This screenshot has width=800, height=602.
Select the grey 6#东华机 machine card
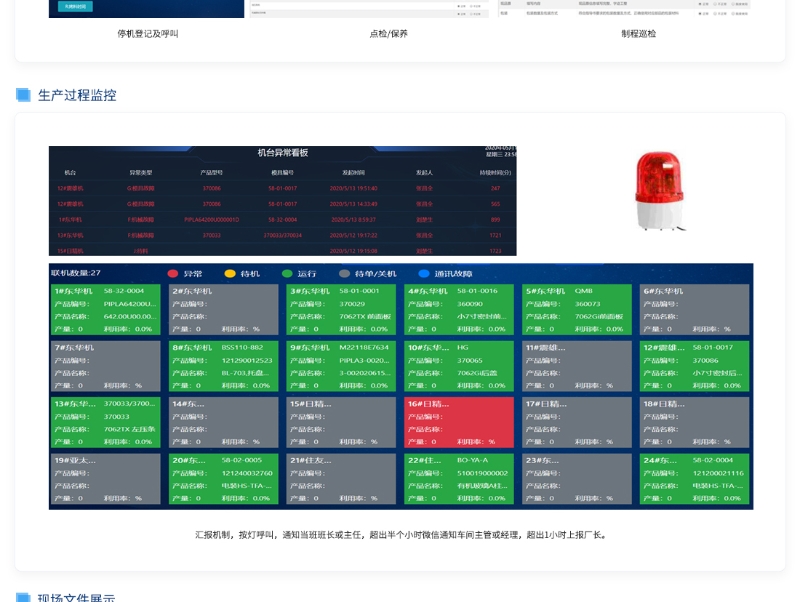[x=694, y=310]
